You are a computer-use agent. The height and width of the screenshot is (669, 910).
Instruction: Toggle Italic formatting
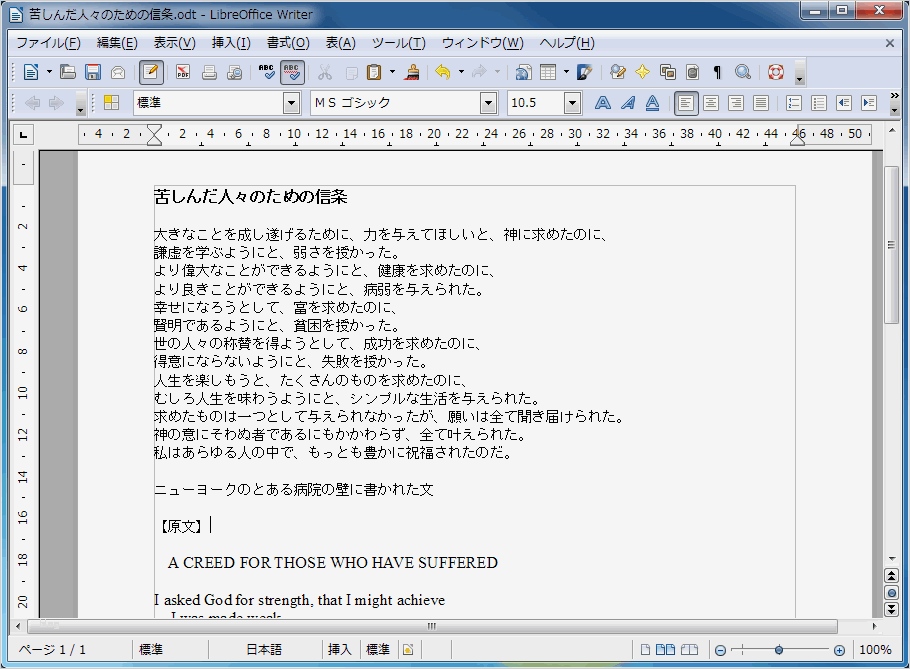[x=627, y=103]
